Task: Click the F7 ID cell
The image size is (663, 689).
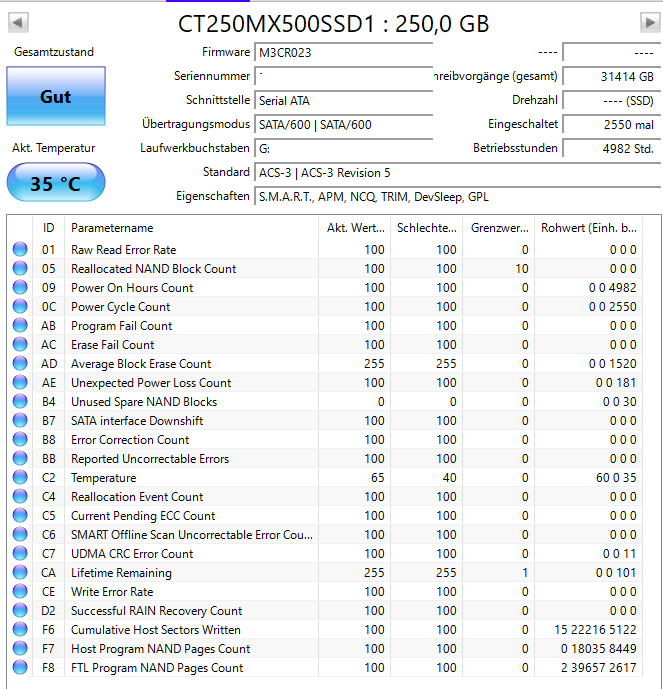Action: click(48, 649)
